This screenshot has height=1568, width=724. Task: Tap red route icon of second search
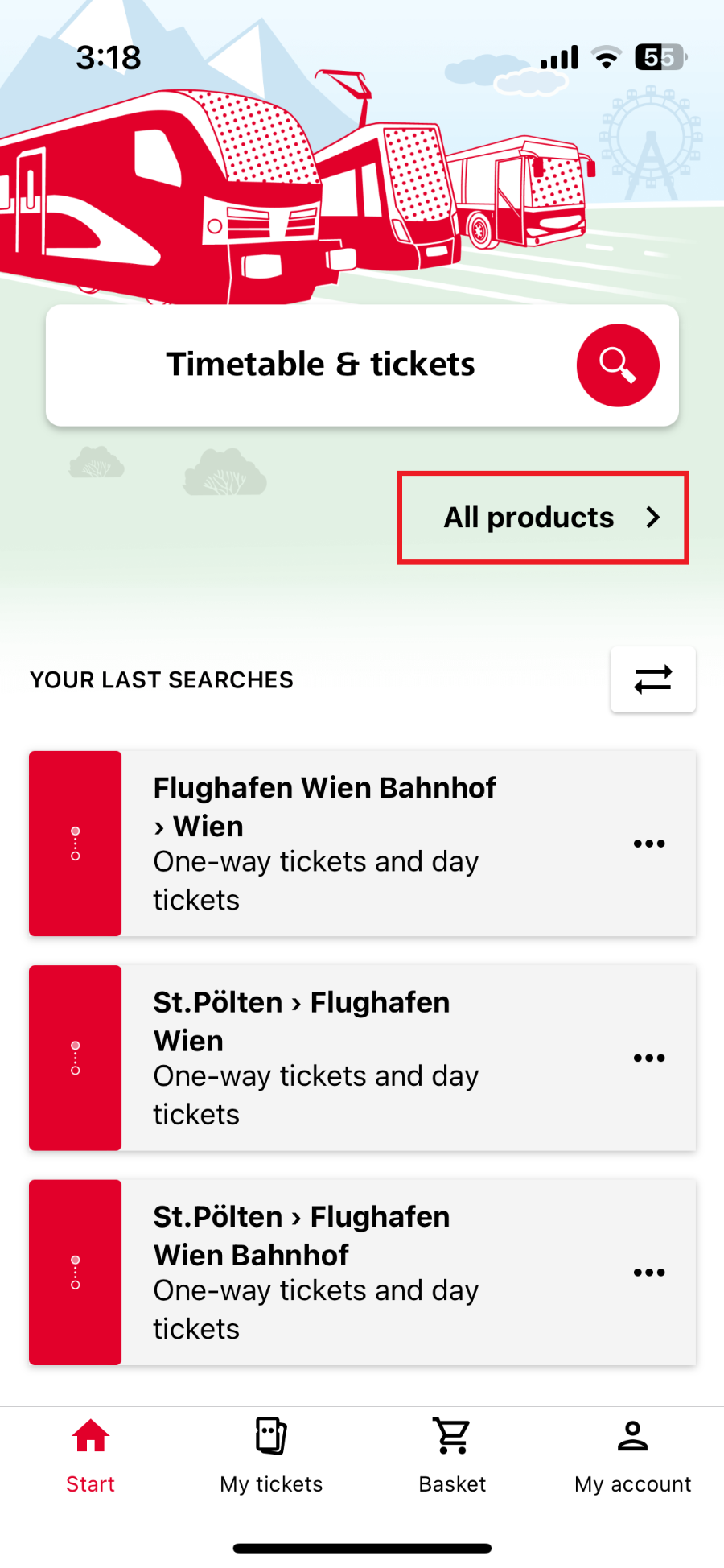[76, 1058]
